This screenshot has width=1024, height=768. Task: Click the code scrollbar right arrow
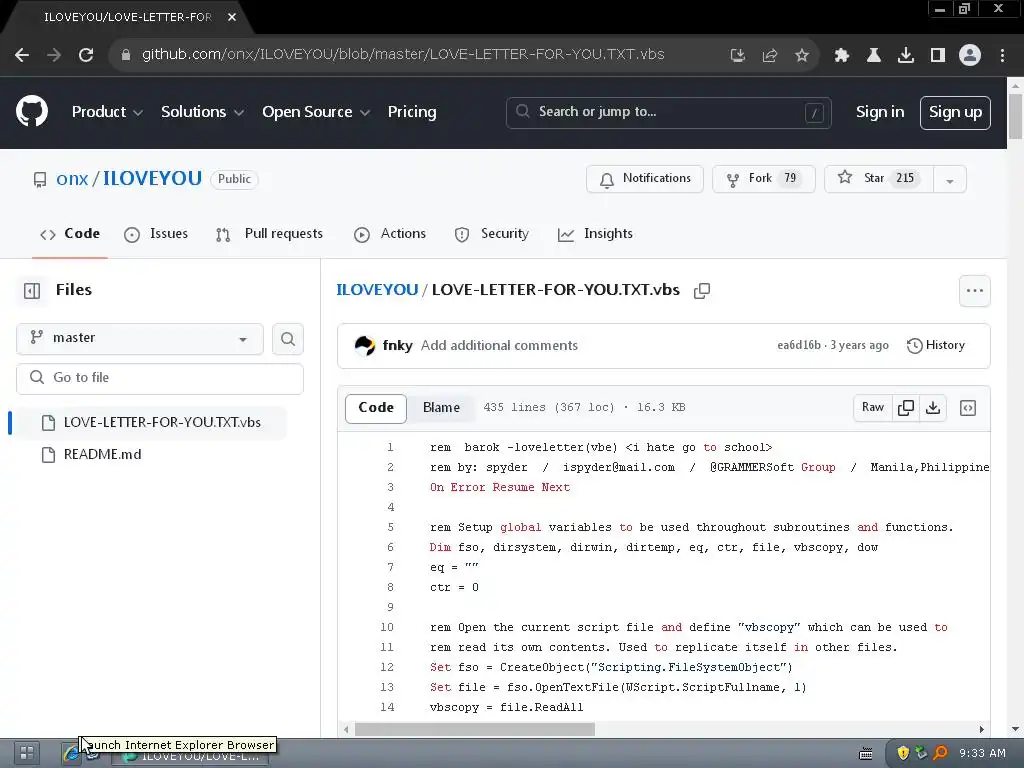click(x=981, y=729)
